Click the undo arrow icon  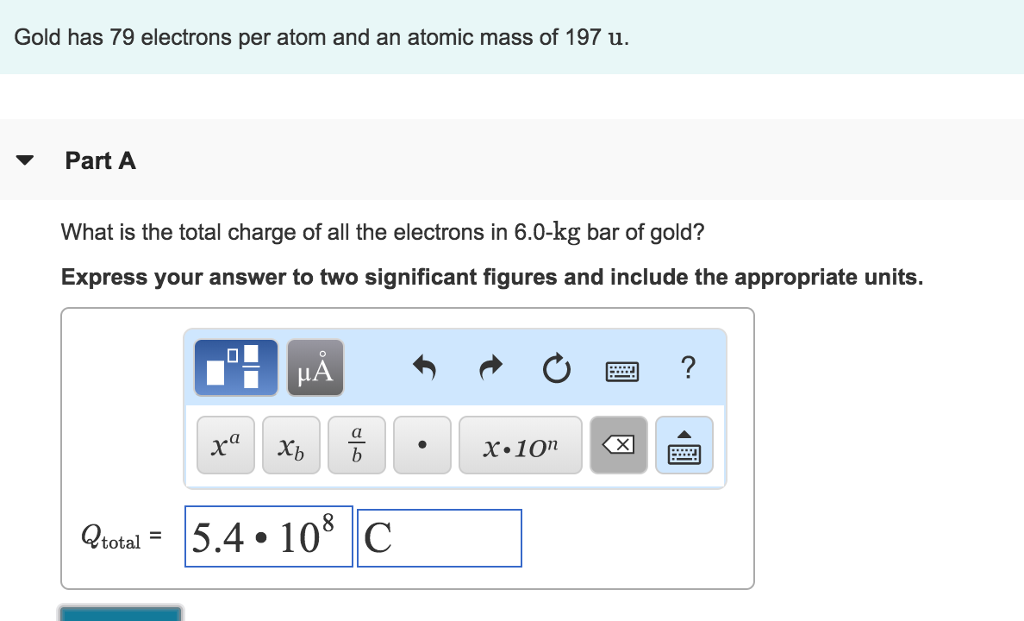point(423,367)
